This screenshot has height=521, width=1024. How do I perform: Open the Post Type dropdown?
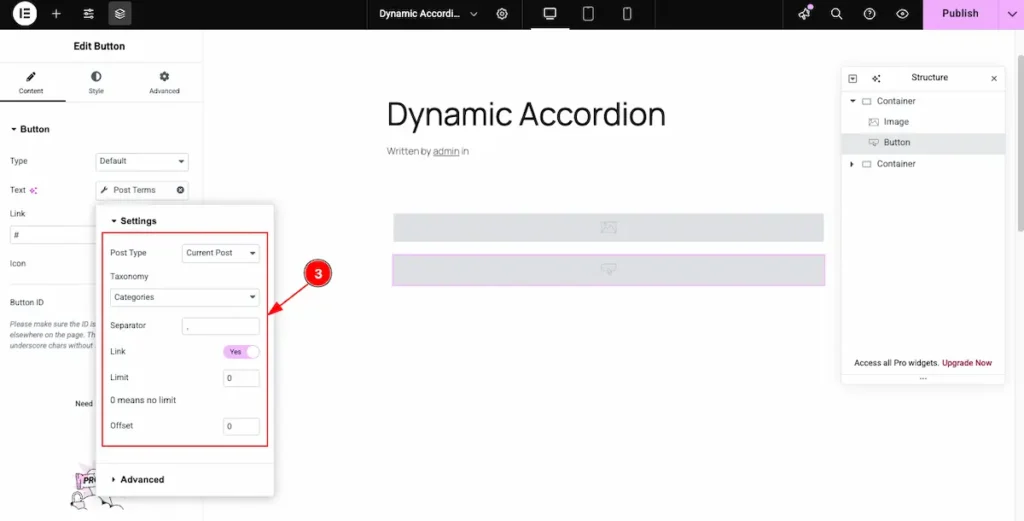pyautogui.click(x=221, y=253)
